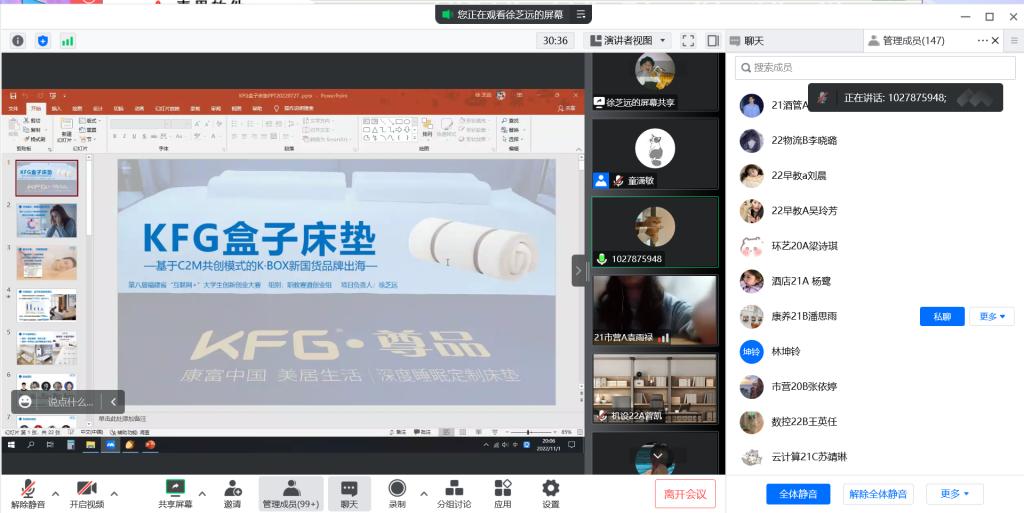Click the network signal strength icon
The image size is (1024, 513).
point(67,41)
